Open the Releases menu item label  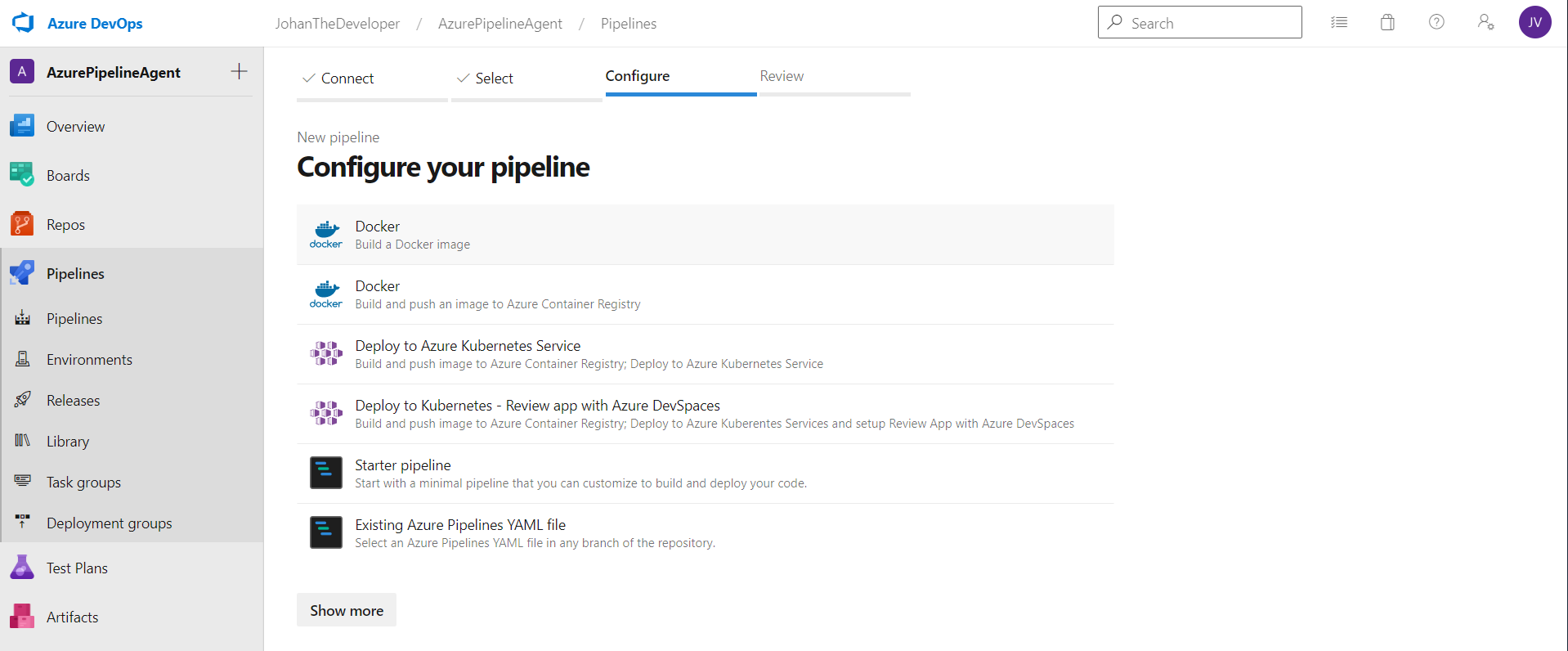click(x=73, y=401)
